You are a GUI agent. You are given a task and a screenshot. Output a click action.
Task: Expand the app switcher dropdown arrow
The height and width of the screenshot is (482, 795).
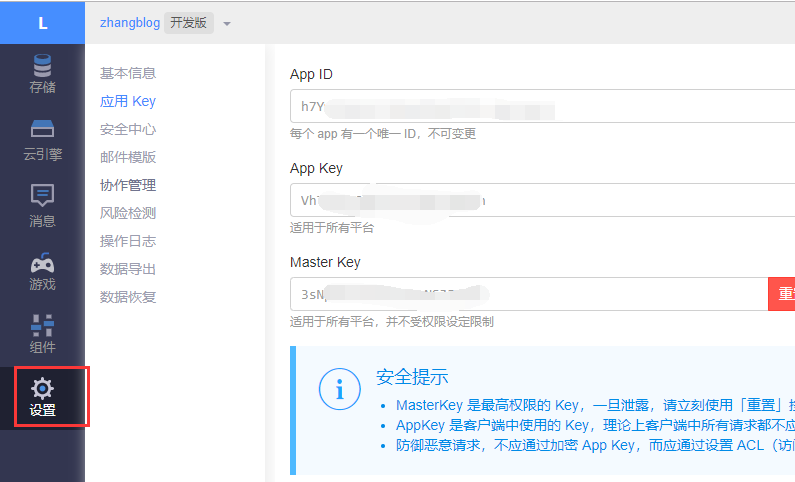[x=227, y=24]
